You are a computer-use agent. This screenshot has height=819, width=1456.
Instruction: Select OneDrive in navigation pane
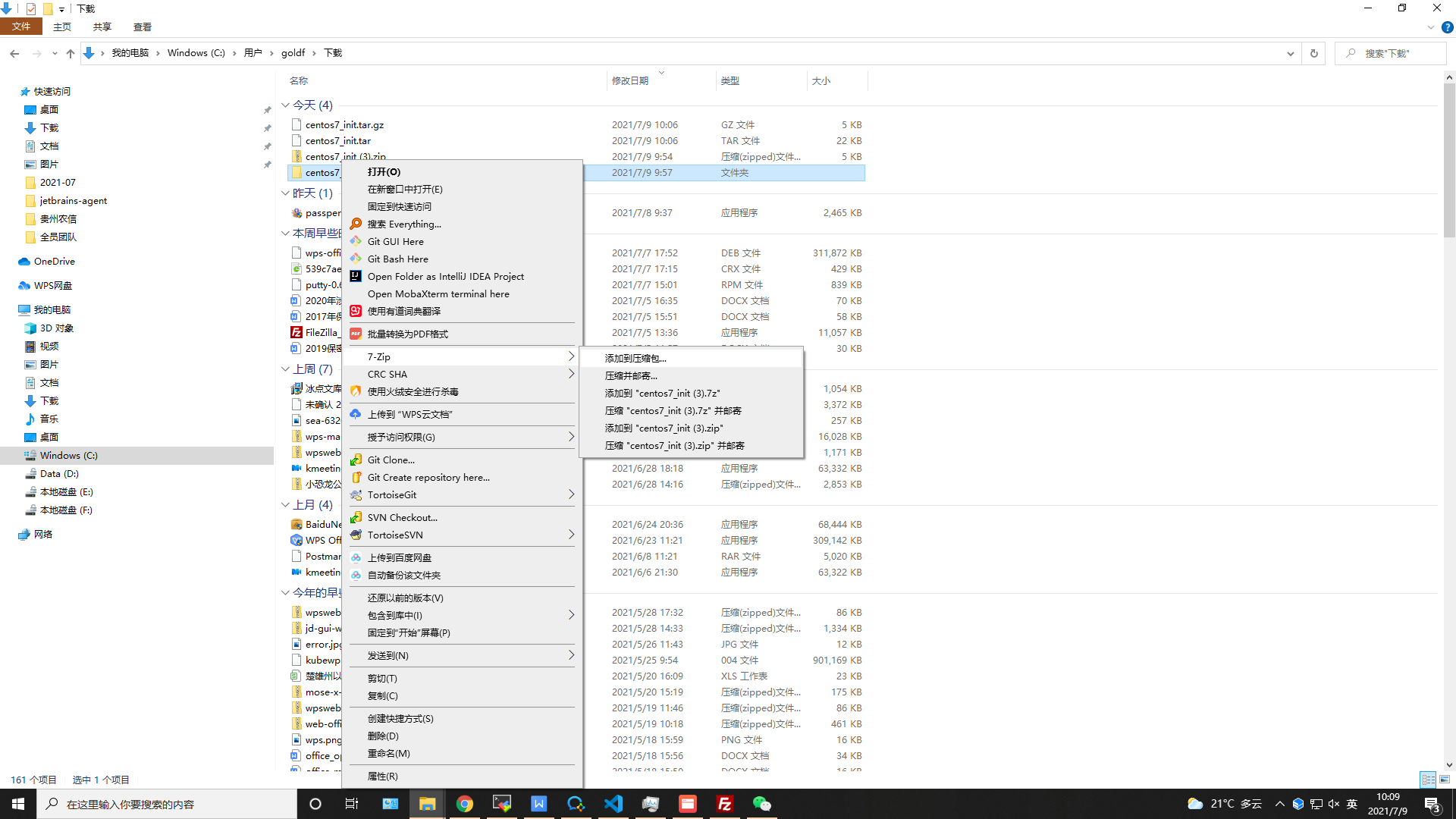coord(55,261)
